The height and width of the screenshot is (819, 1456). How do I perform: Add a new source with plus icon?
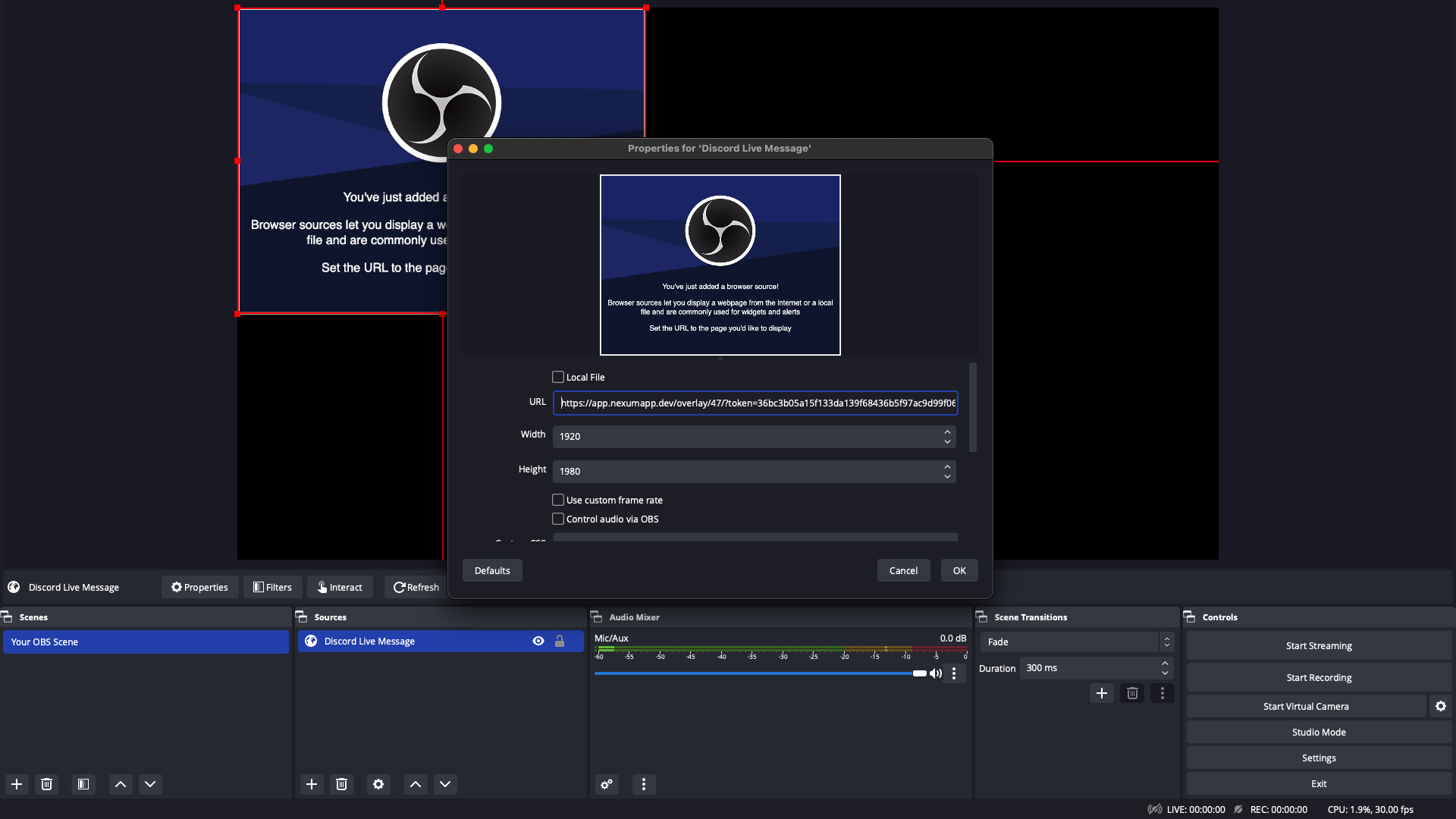point(312,784)
